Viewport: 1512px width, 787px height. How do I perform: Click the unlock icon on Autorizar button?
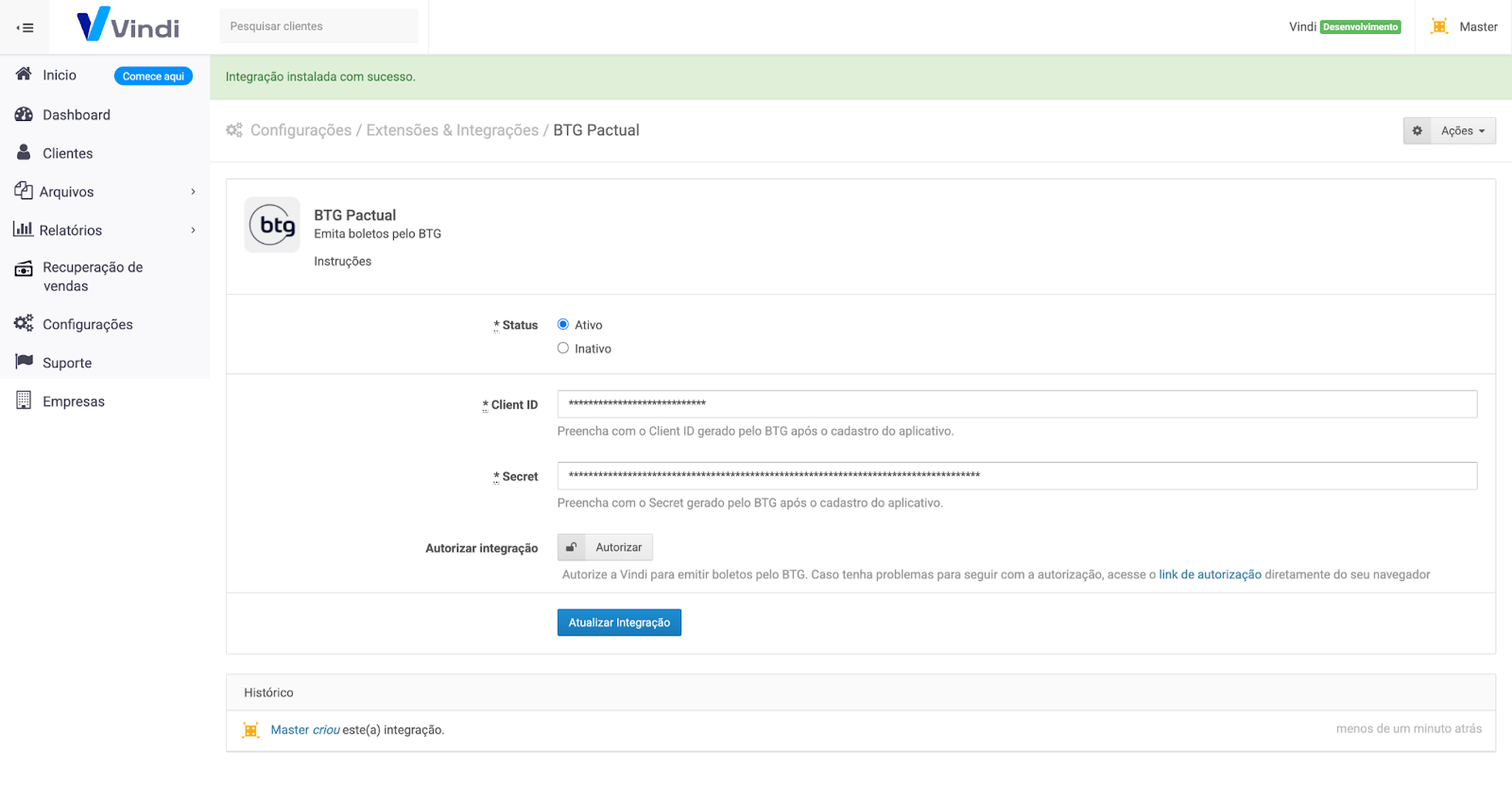tap(571, 548)
